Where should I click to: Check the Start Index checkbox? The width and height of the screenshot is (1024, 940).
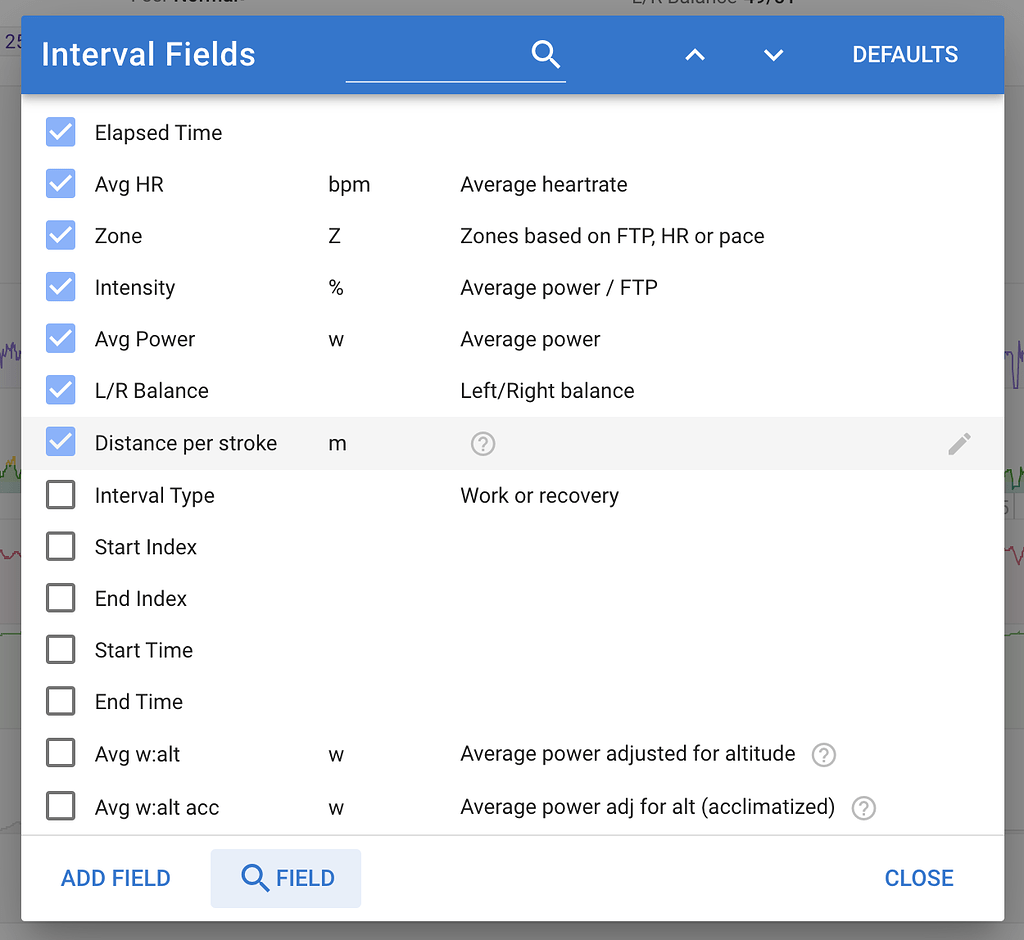point(60,546)
